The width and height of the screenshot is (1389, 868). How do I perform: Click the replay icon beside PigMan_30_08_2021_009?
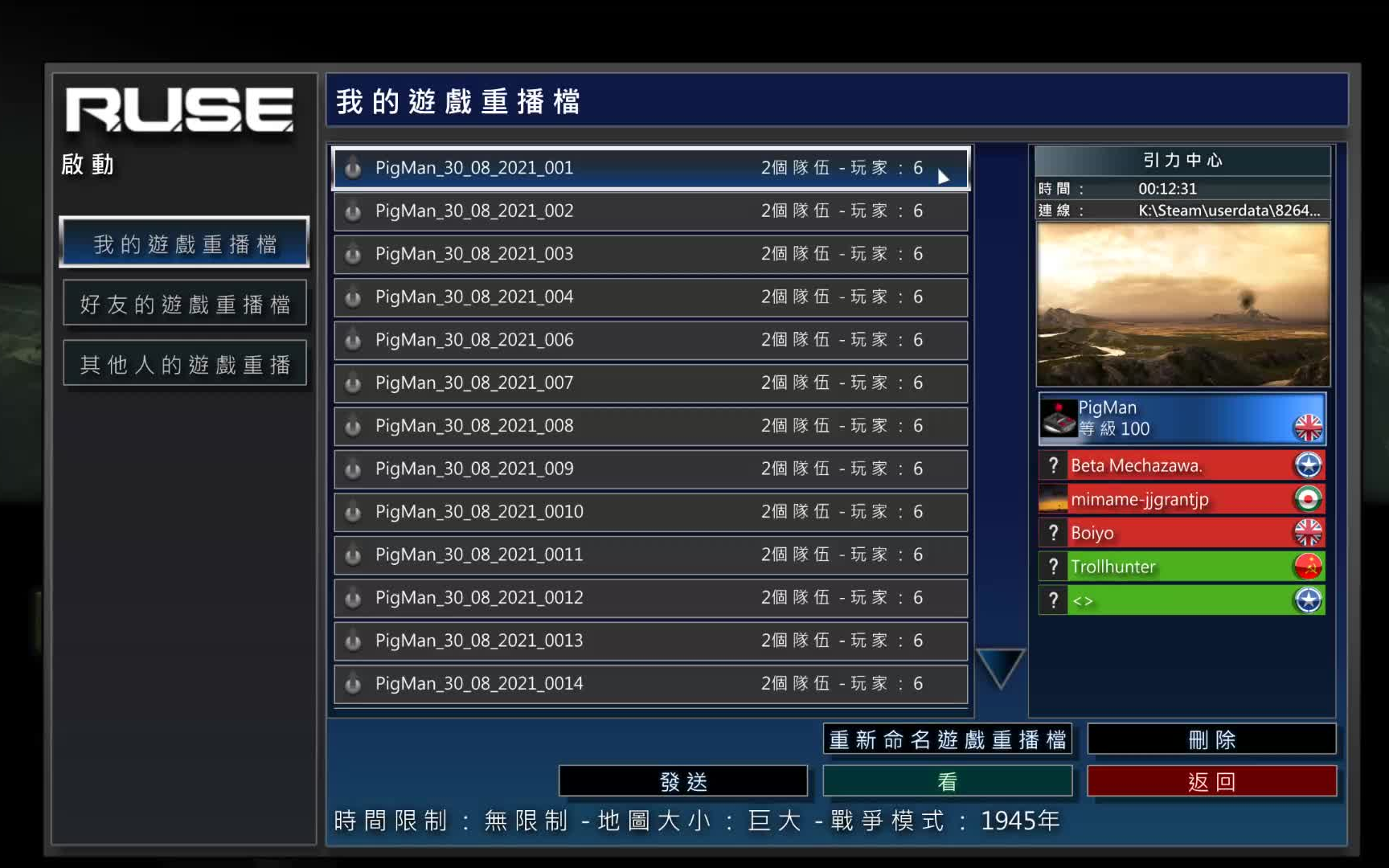(x=352, y=469)
